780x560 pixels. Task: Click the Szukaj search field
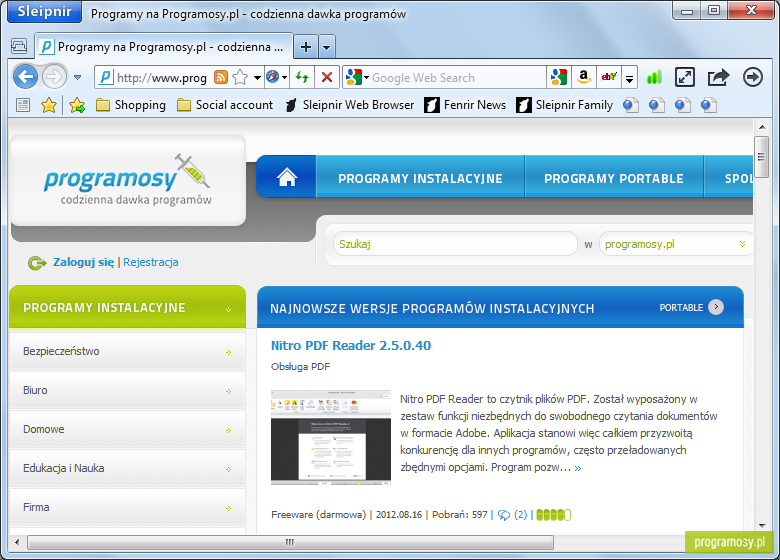tap(455, 244)
